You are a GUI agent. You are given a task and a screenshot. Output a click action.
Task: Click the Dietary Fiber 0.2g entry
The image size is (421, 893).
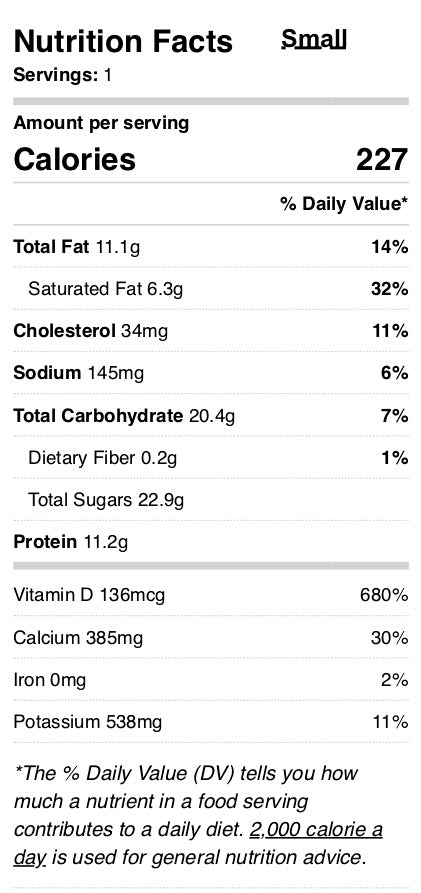(x=103, y=458)
